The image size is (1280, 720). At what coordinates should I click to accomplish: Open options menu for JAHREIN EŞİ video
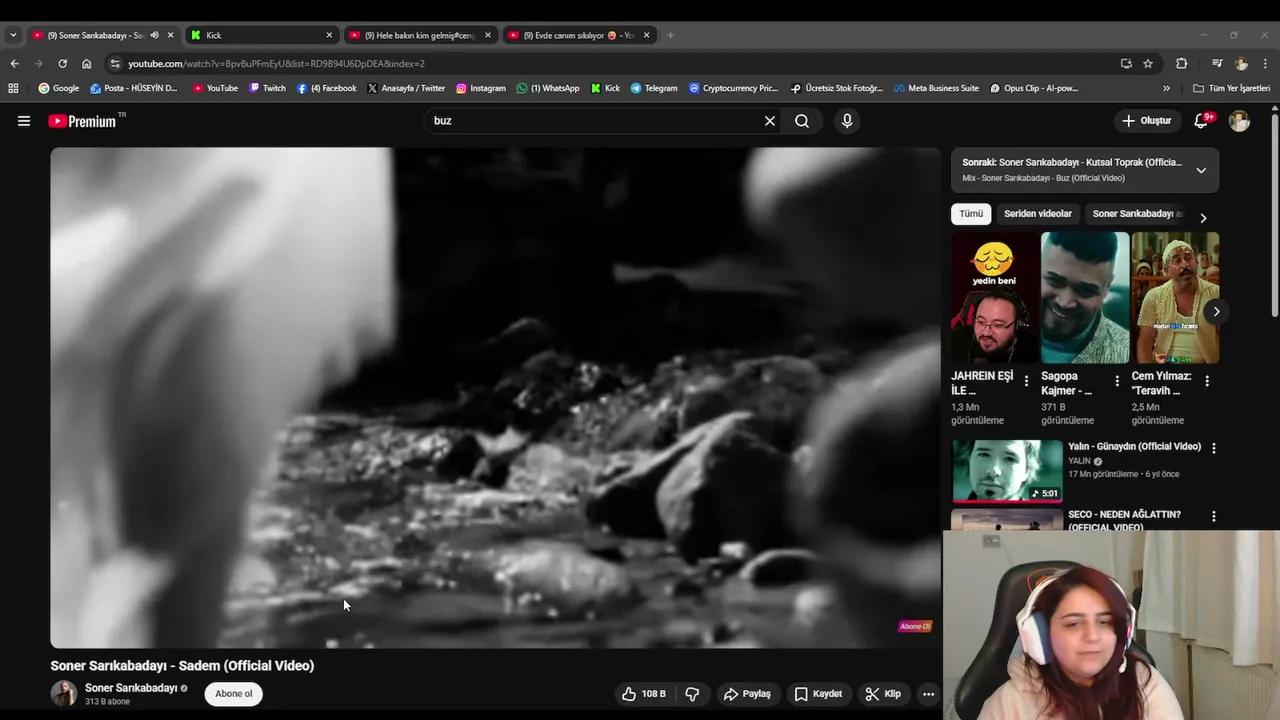click(x=1026, y=381)
